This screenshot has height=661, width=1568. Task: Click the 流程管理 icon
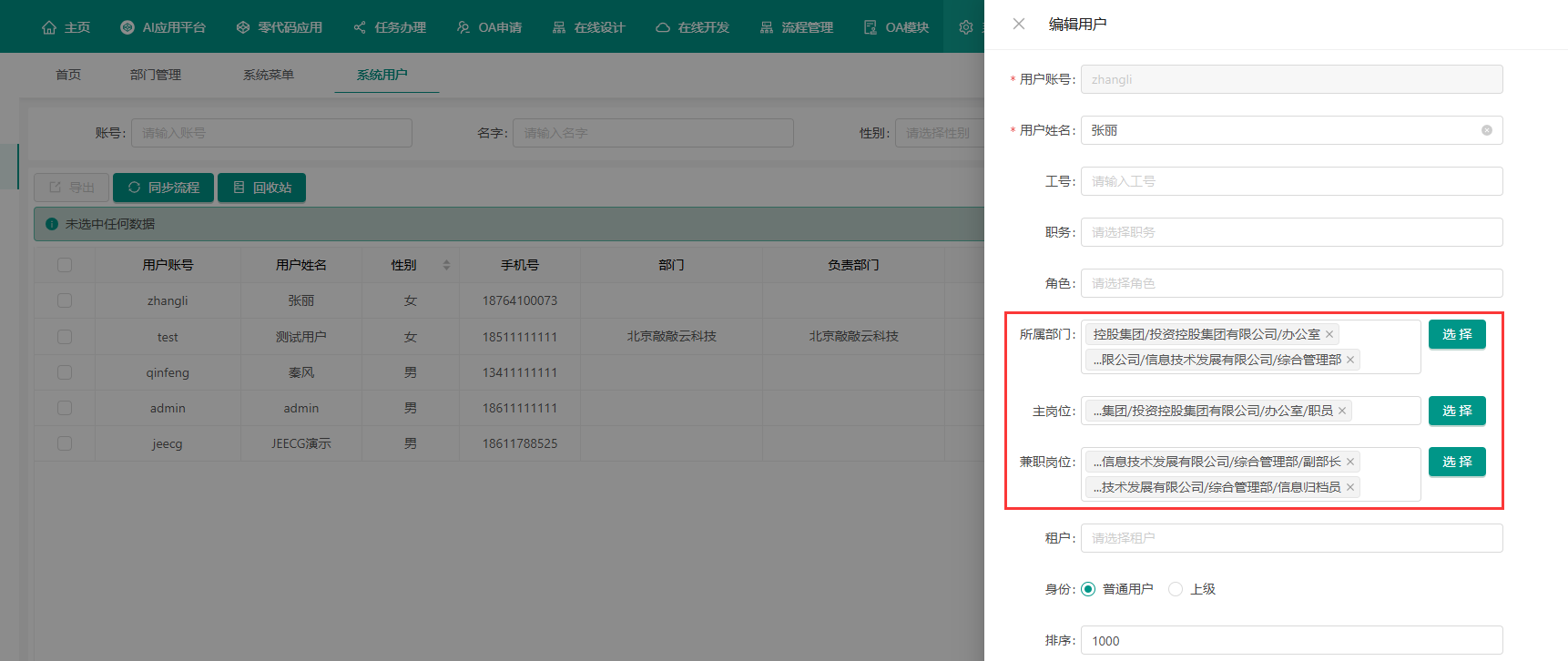[767, 27]
